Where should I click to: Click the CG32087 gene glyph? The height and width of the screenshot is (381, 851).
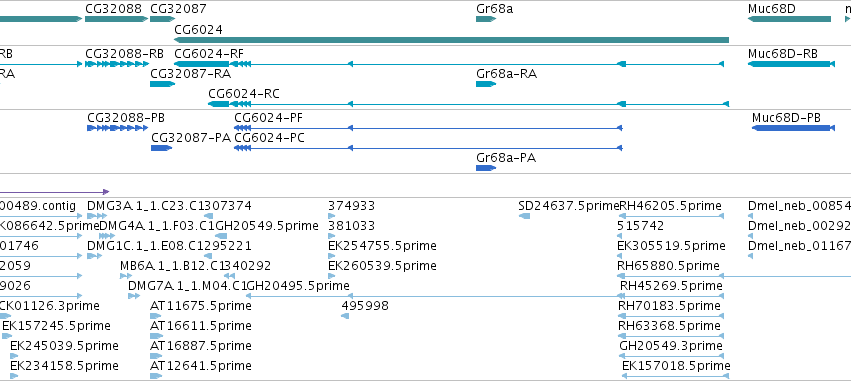click(162, 19)
